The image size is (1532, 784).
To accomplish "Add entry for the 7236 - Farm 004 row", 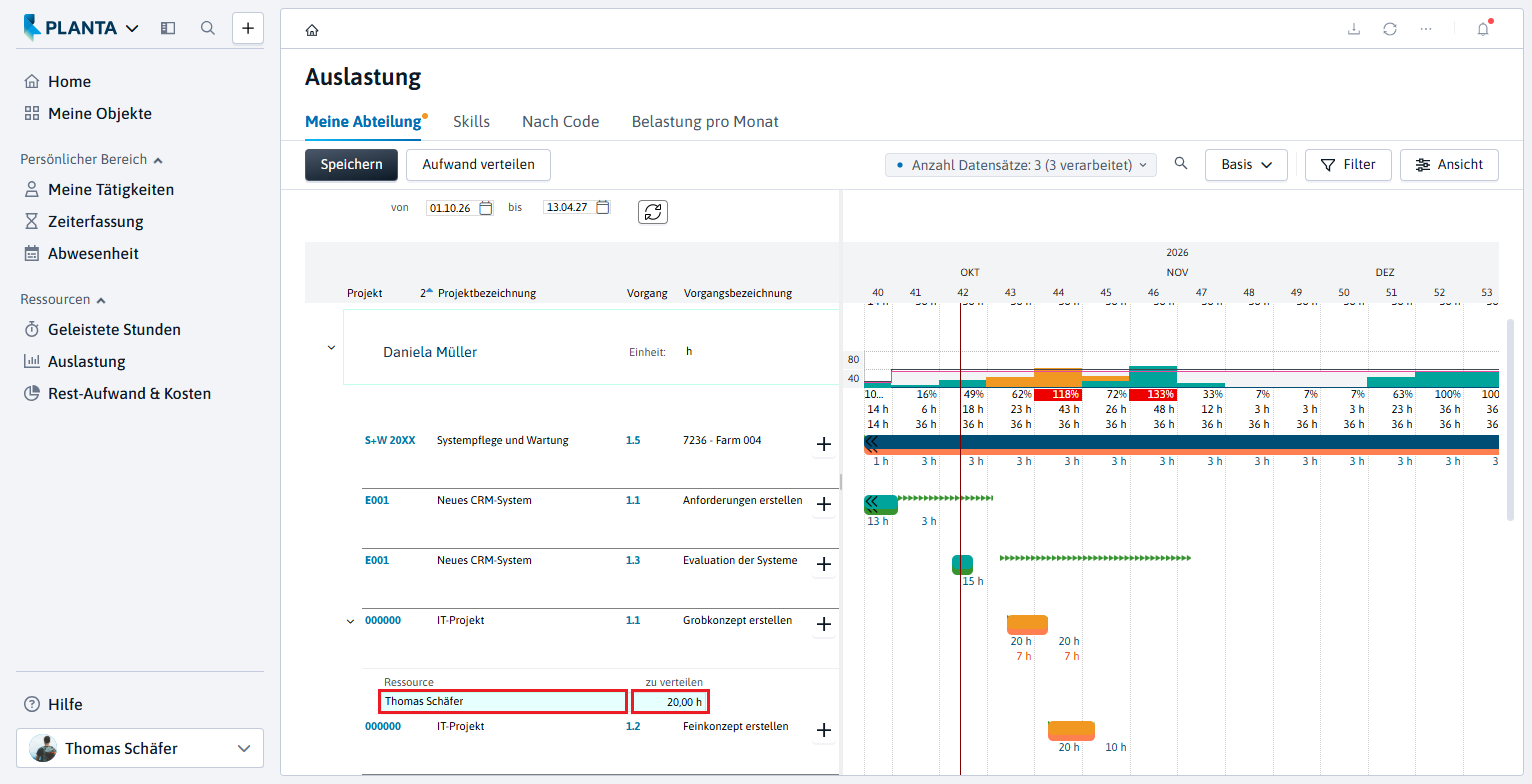I will [x=824, y=444].
